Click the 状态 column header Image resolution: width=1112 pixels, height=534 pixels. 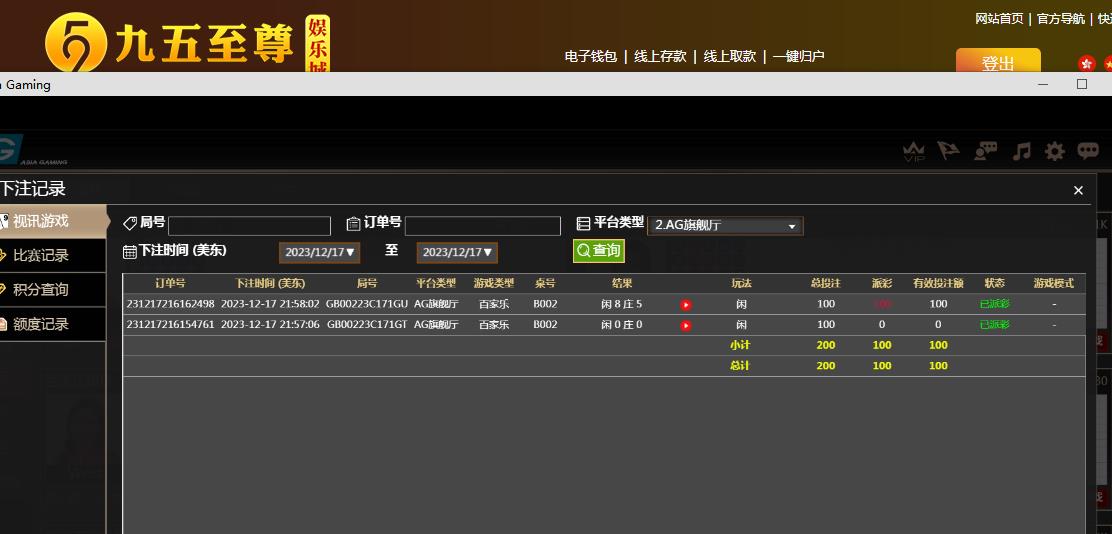995,283
